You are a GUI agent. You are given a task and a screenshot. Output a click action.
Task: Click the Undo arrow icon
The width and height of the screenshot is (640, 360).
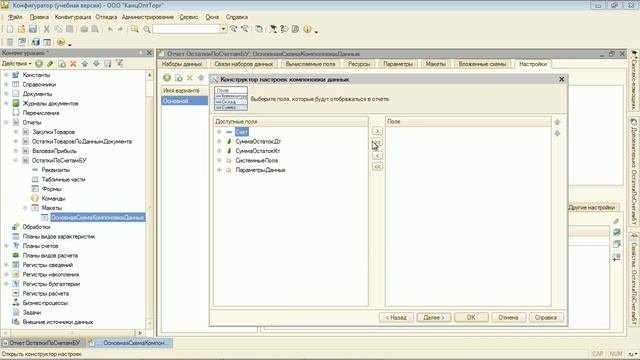(x=110, y=29)
